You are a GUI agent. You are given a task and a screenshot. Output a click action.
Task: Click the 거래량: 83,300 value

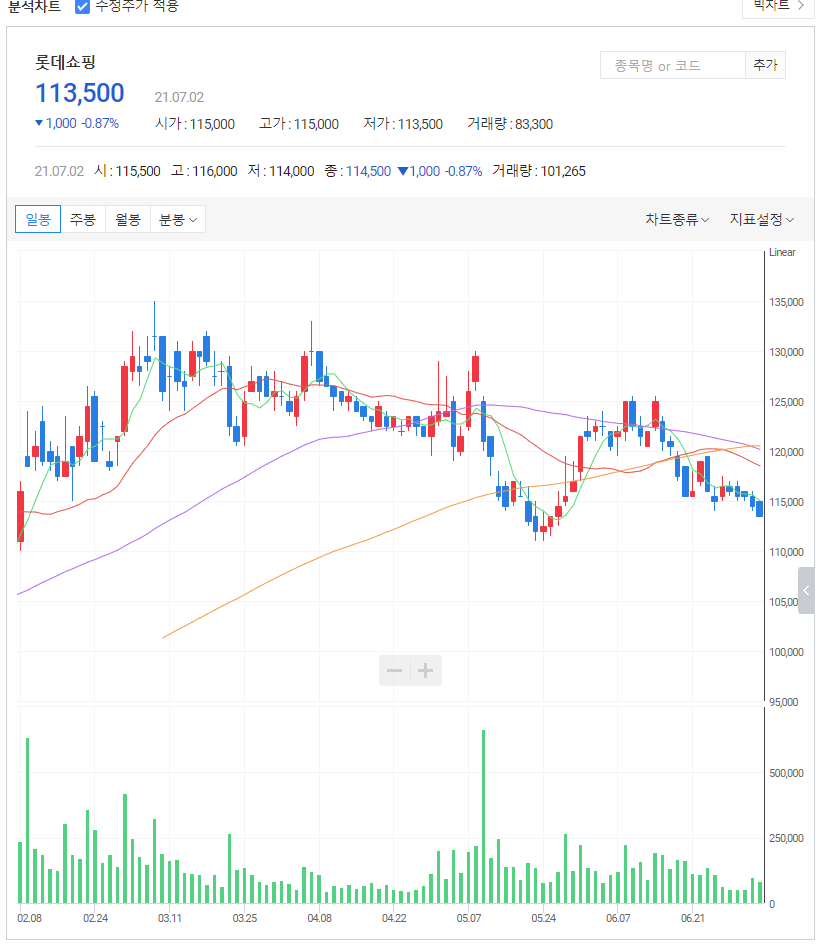tap(510, 124)
